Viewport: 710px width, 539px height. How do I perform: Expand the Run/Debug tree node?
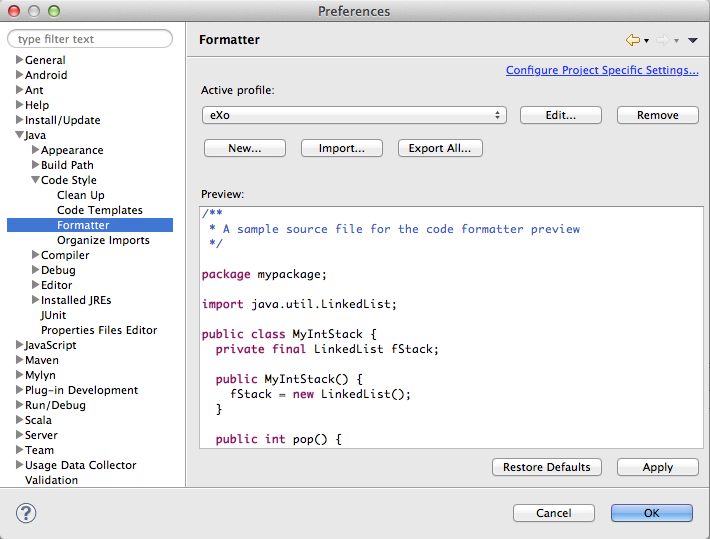click(19, 404)
